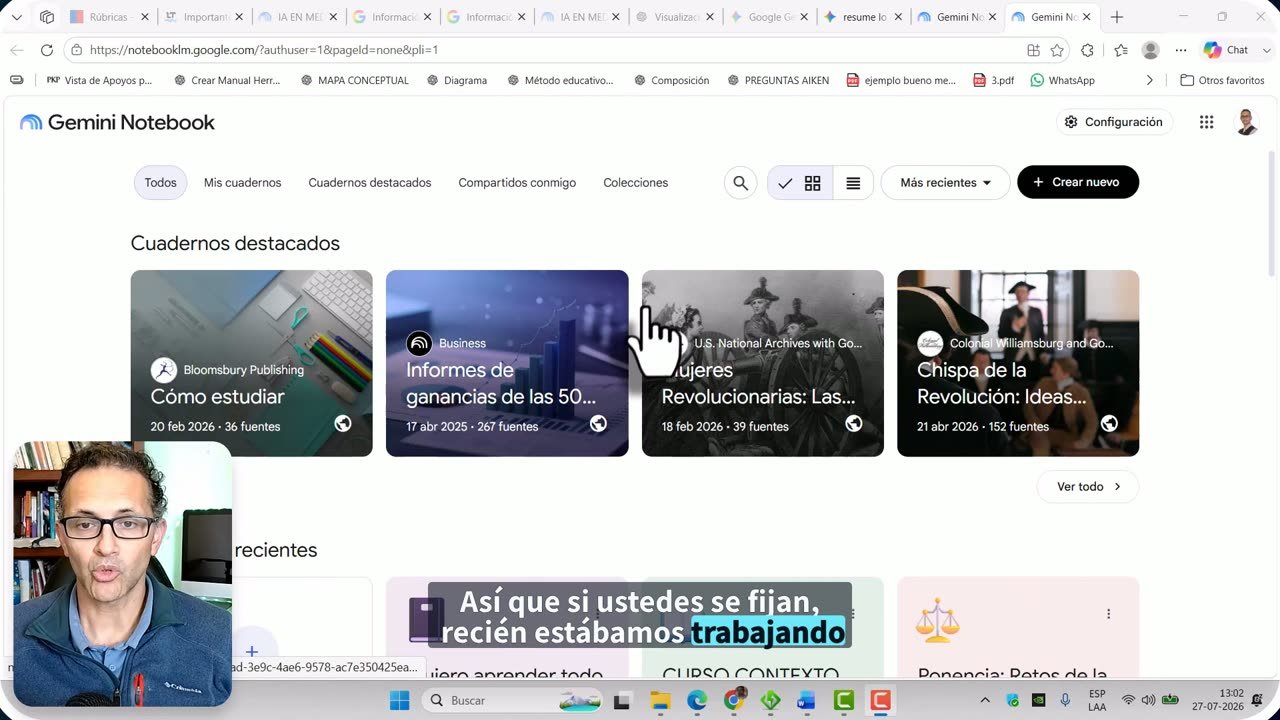Click the globe icon on Informes de ganancias card
The width and height of the screenshot is (1280, 720).
[x=598, y=423]
